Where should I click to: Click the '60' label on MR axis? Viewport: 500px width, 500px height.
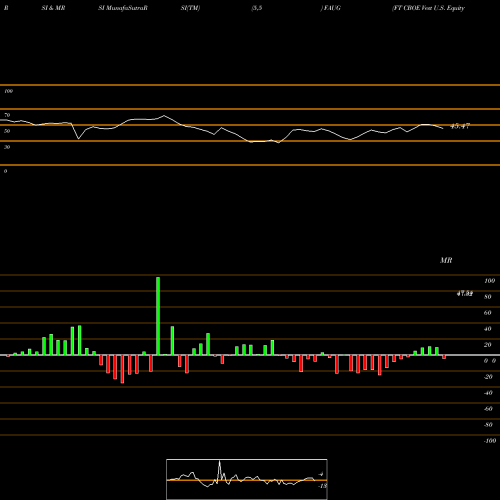click(488, 313)
